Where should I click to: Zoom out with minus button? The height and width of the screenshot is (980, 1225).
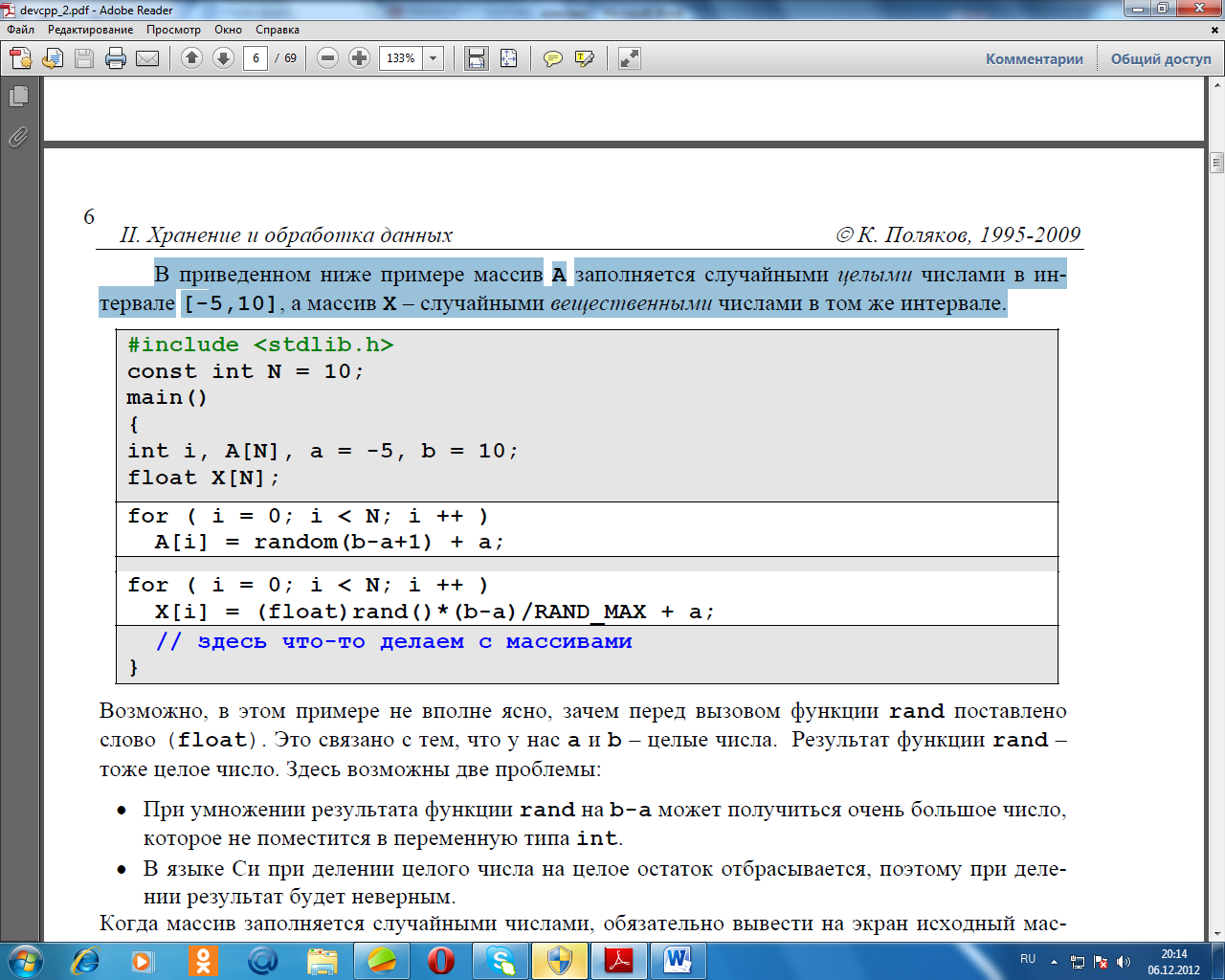tap(327, 58)
